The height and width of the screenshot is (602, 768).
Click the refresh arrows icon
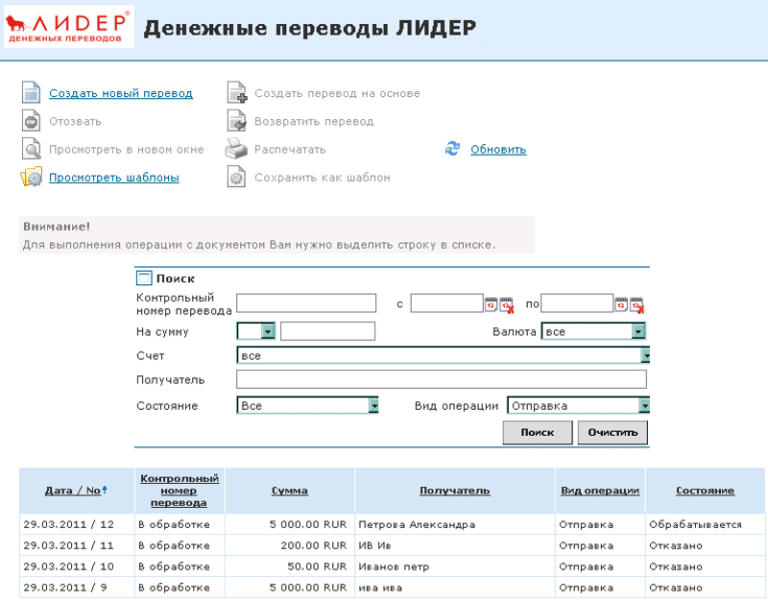click(x=453, y=148)
